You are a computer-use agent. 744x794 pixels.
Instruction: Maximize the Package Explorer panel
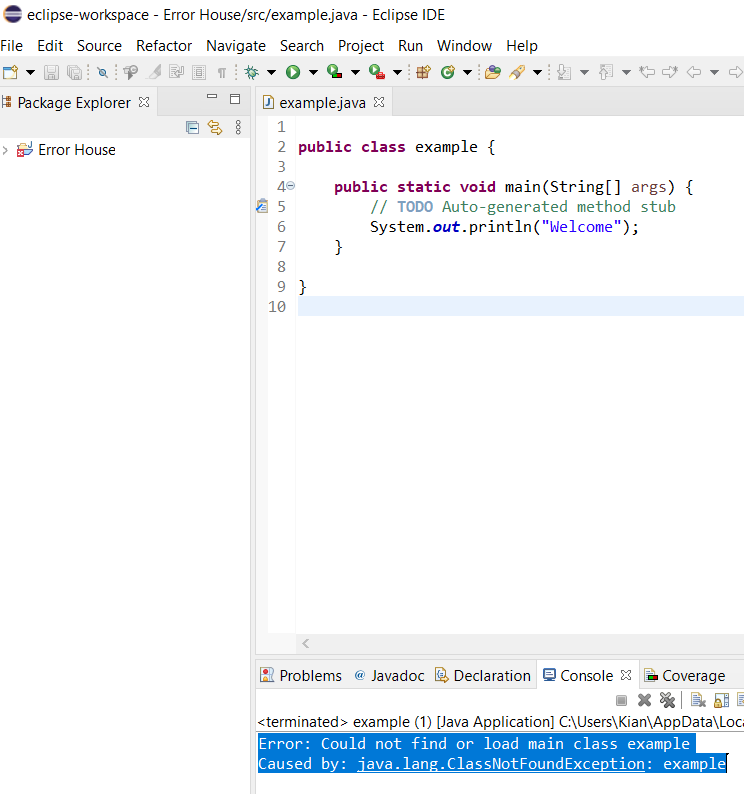235,99
